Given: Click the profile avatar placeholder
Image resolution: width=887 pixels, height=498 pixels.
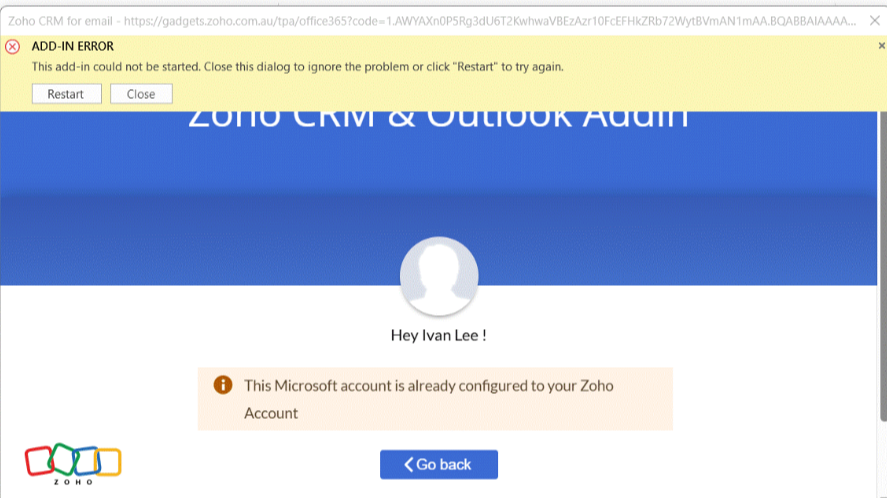Looking at the screenshot, I should (439, 276).
